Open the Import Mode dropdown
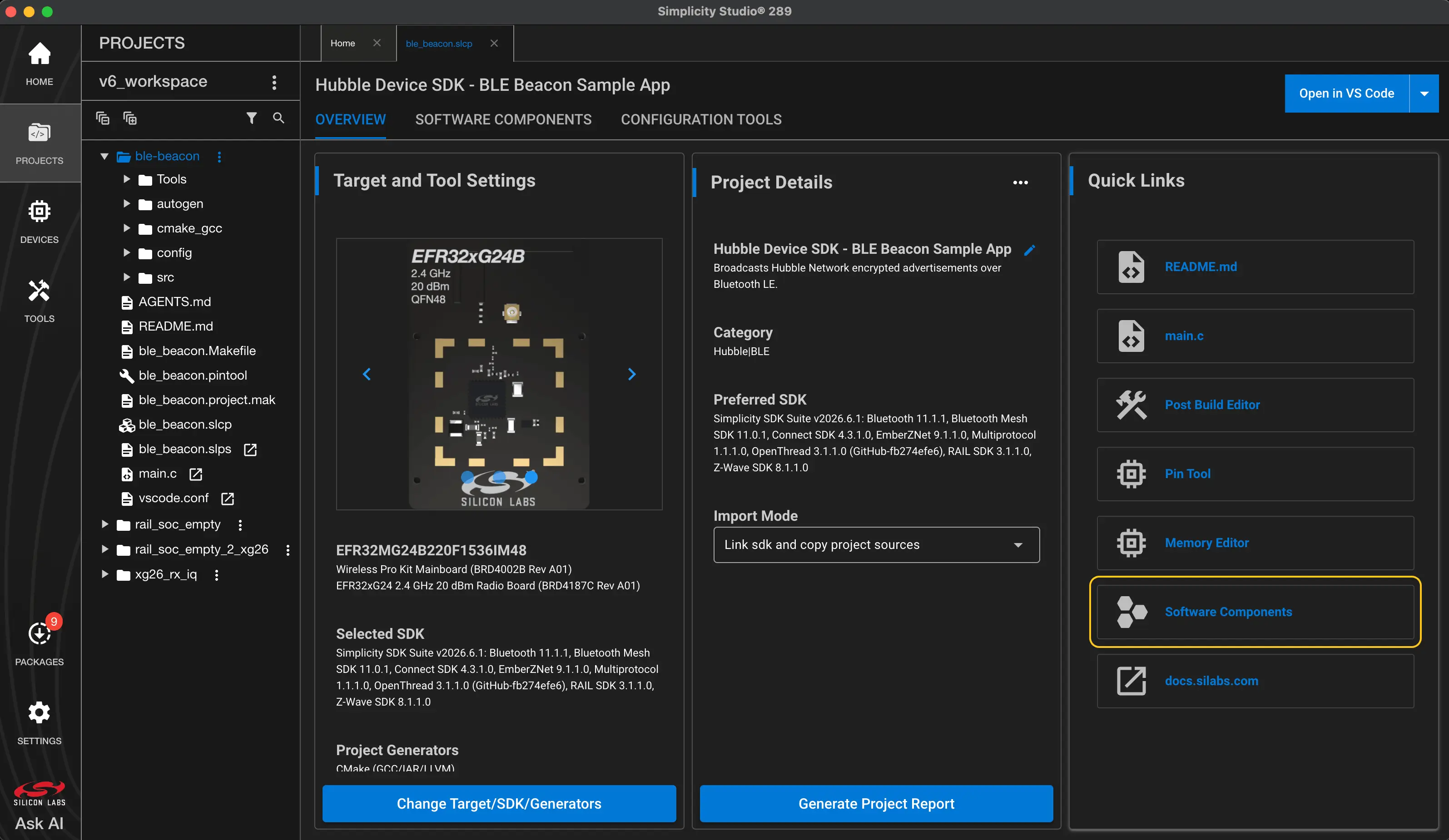The width and height of the screenshot is (1449, 840). point(876,544)
